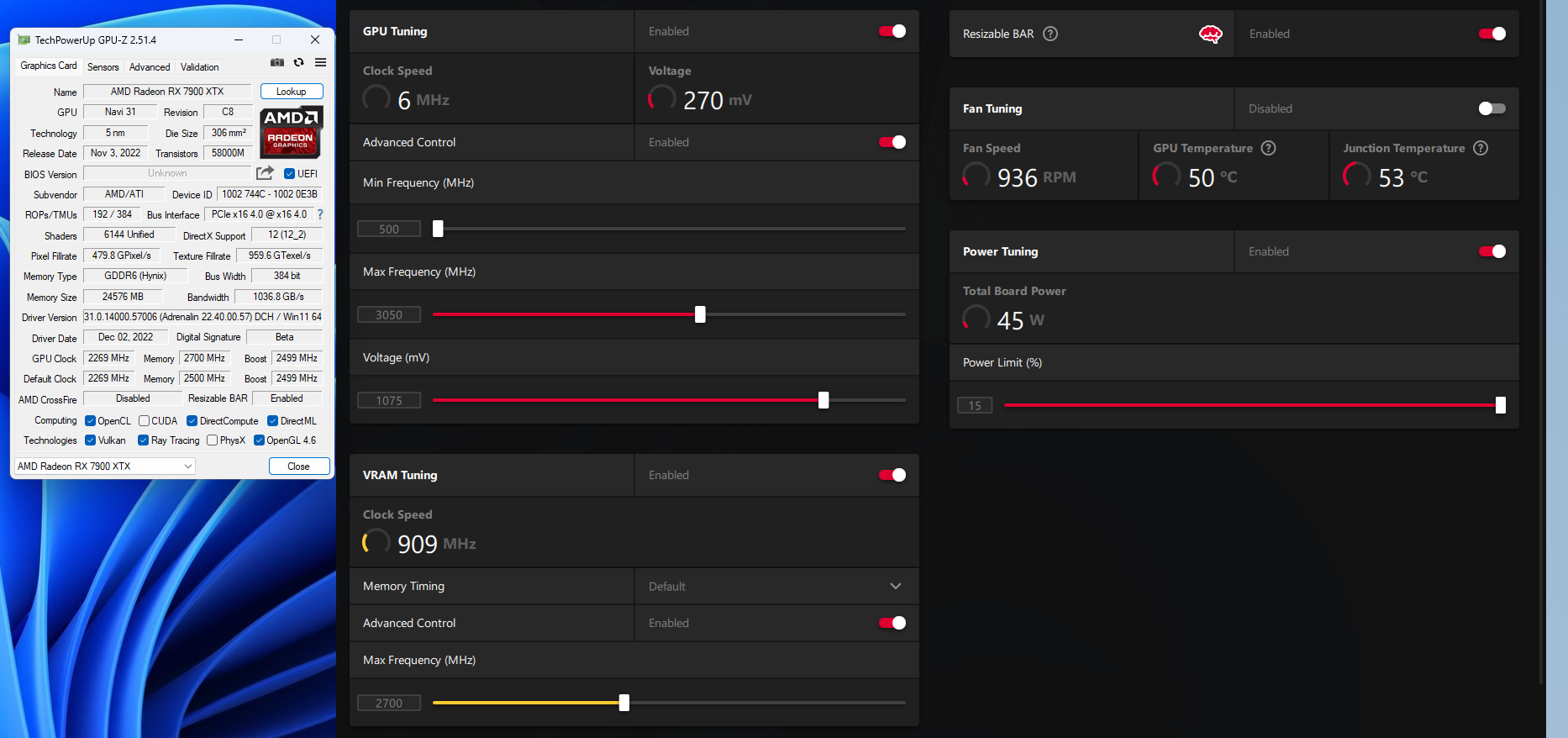The image size is (1568, 738).
Task: Toggle the UEFI checkbox
Action: 289,174
